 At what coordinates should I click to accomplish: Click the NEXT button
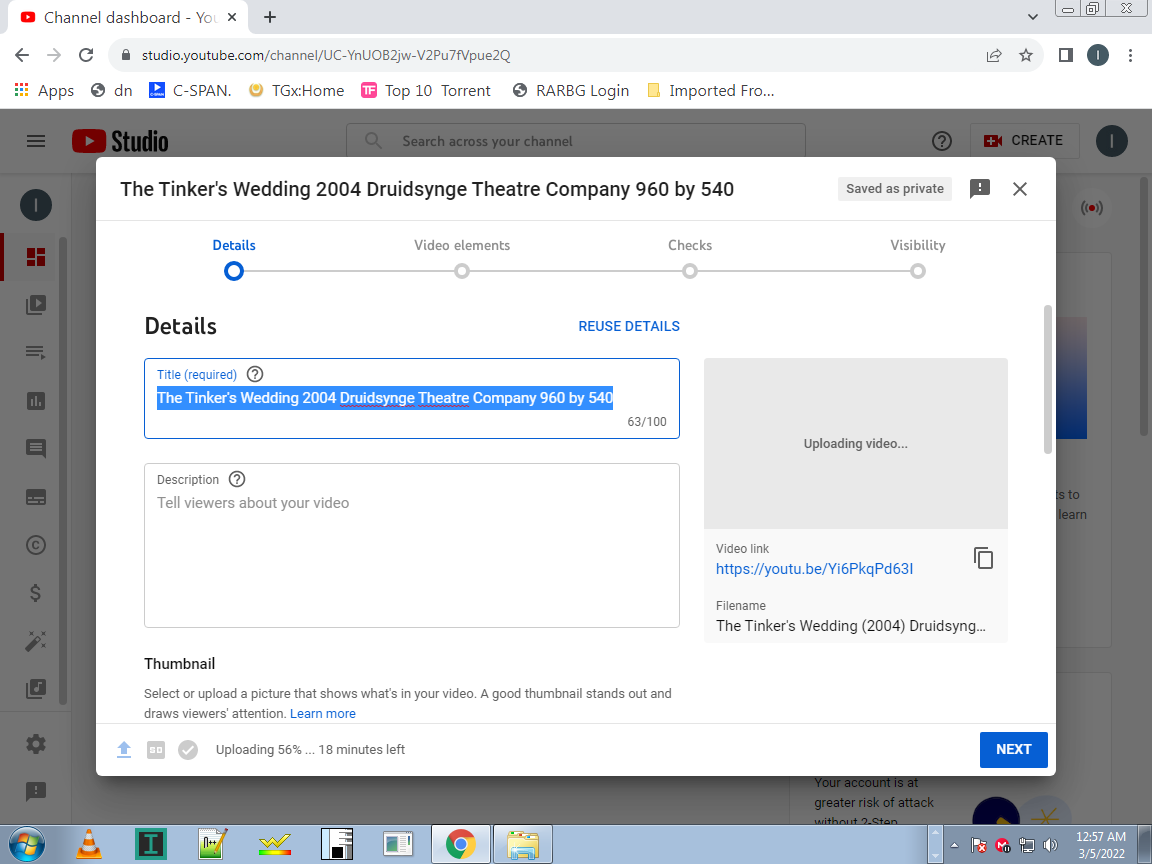pyautogui.click(x=1013, y=749)
